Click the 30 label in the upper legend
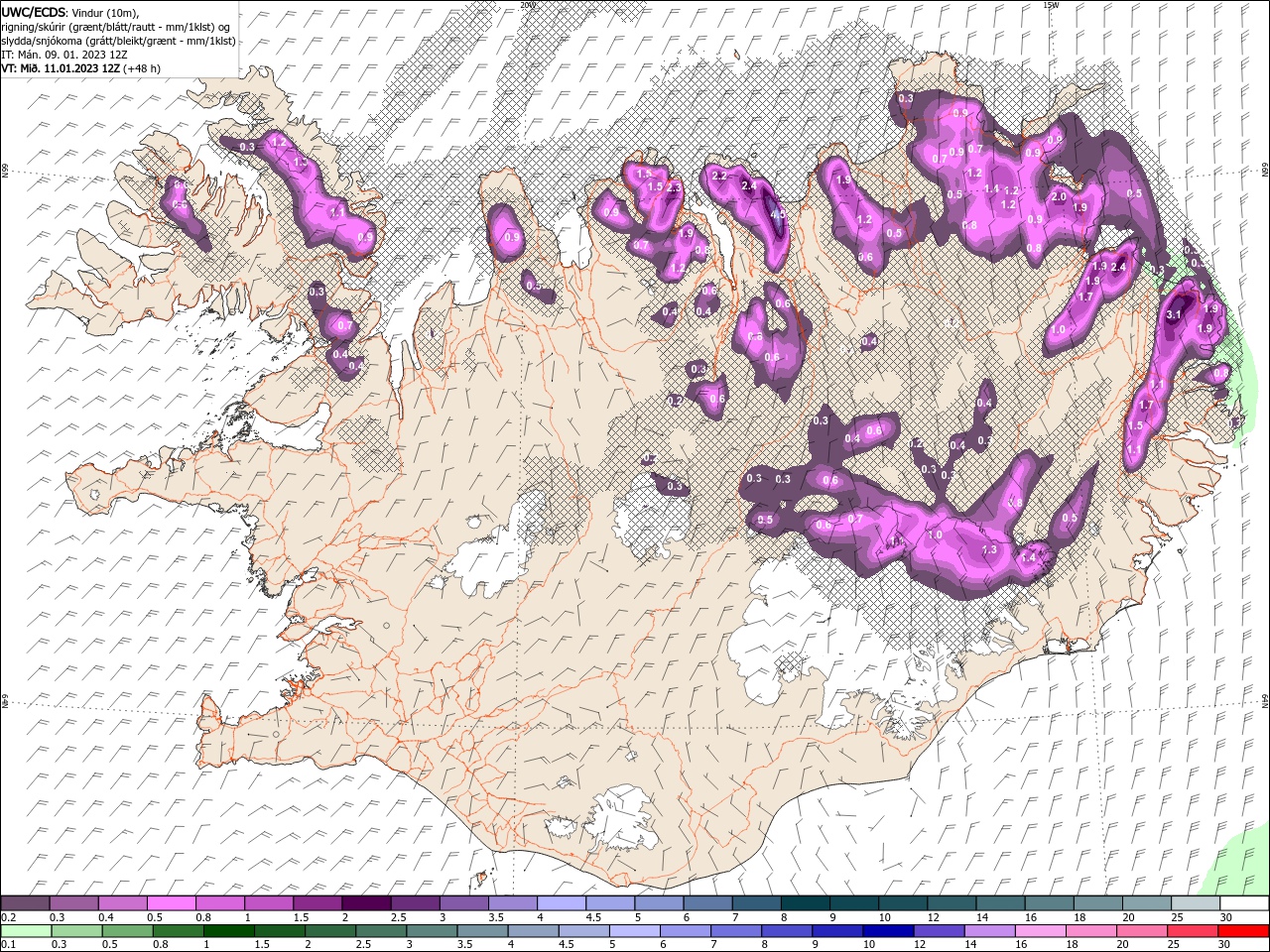This screenshot has width=1270, height=952. point(1226,917)
